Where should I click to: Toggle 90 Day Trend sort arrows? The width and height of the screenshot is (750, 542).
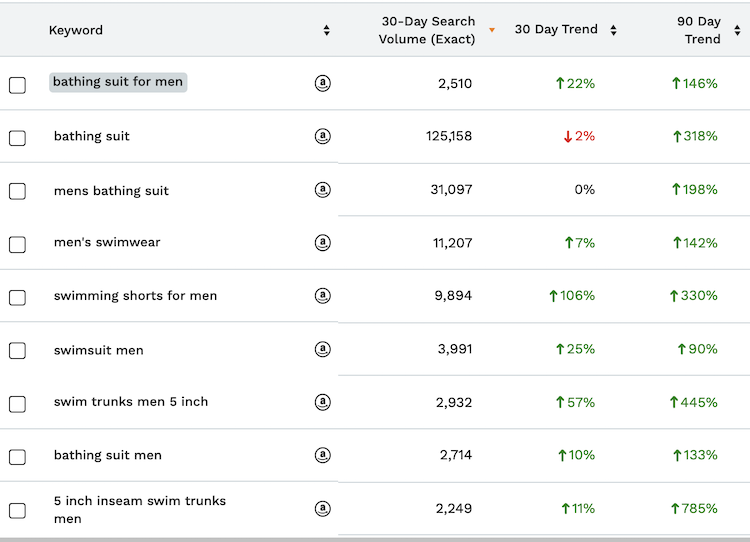point(737,30)
